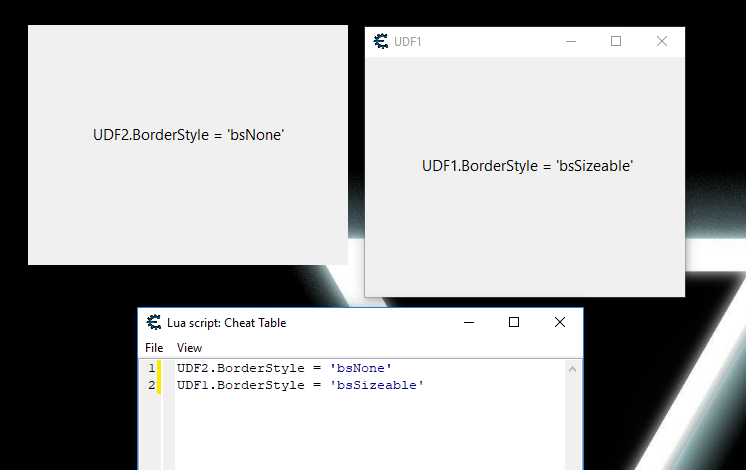This screenshot has height=470, width=746.
Task: Click line number 2 in the editor gutter
Action: tap(151, 385)
